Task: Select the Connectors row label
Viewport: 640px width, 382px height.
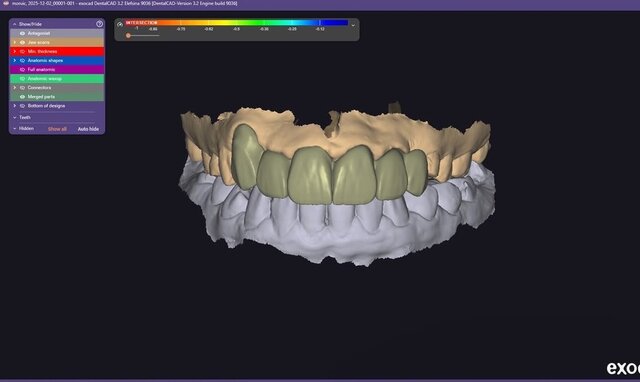Action: 39,88
